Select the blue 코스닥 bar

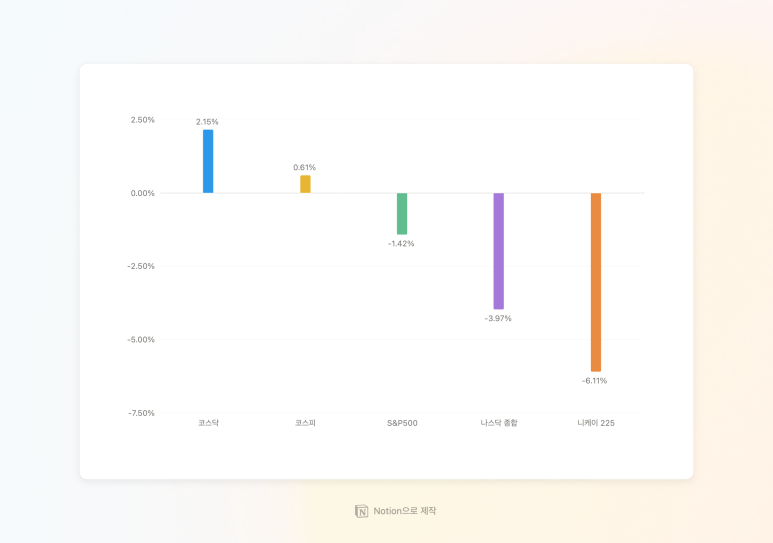[208, 161]
